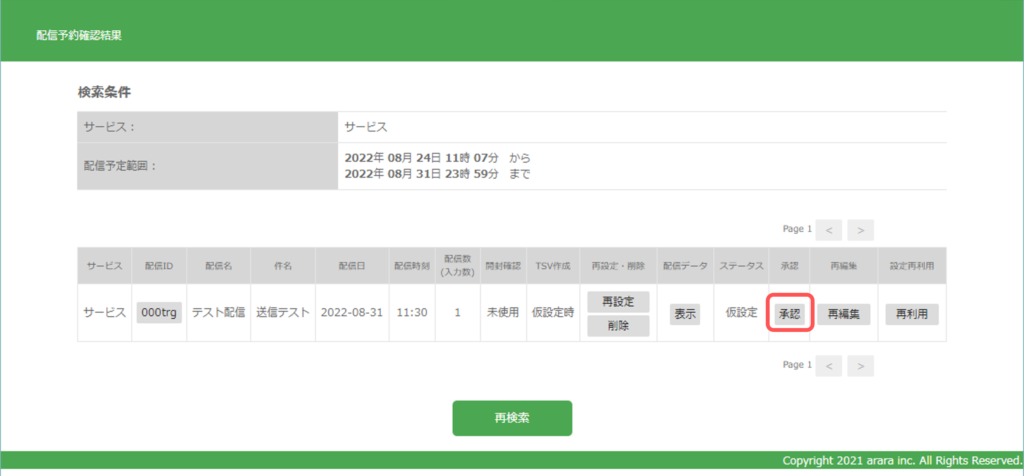The width and height of the screenshot is (1024, 476).
Task: Click the 配信ID column header
Action: click(159, 266)
